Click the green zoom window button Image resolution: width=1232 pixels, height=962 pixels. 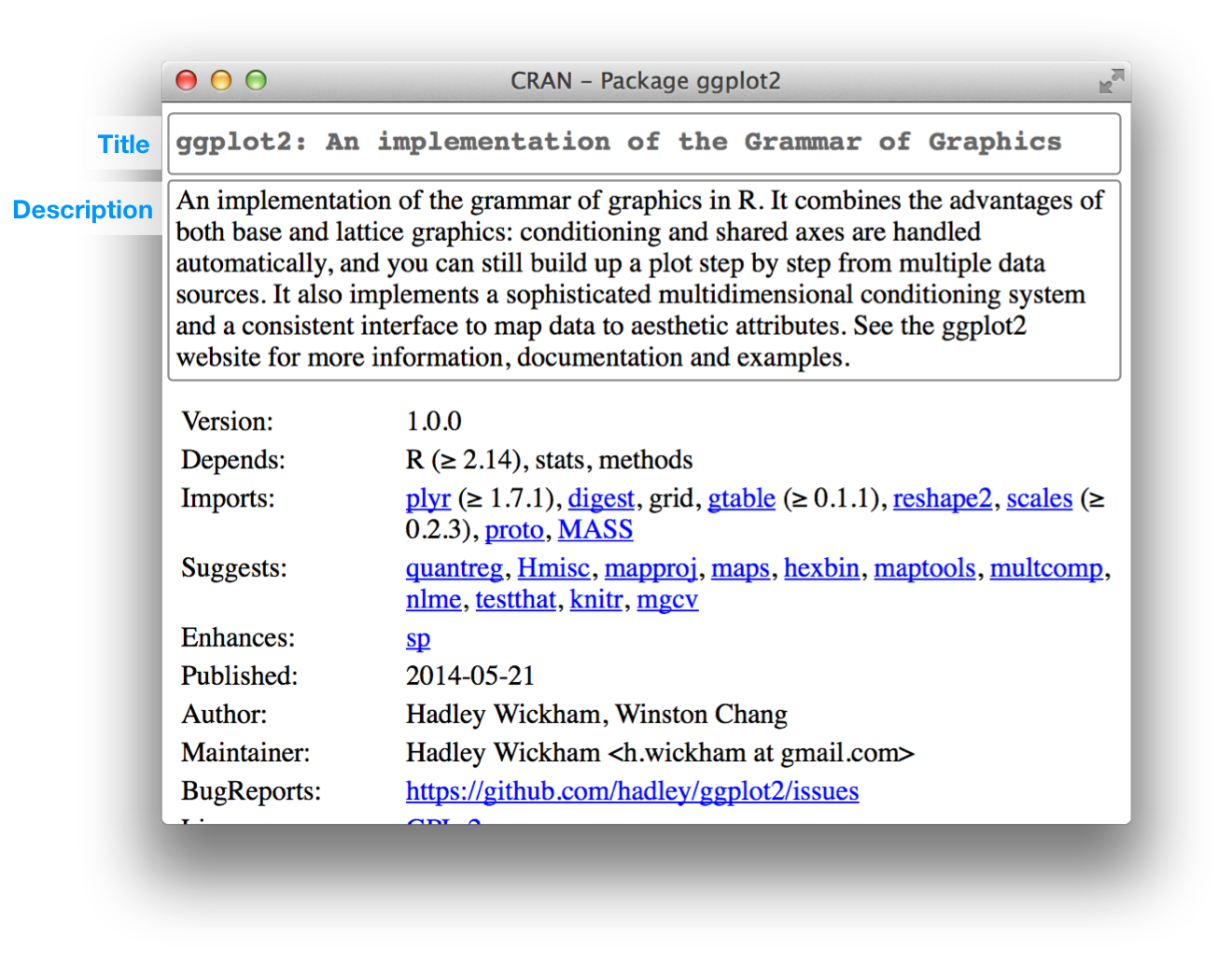coord(256,81)
